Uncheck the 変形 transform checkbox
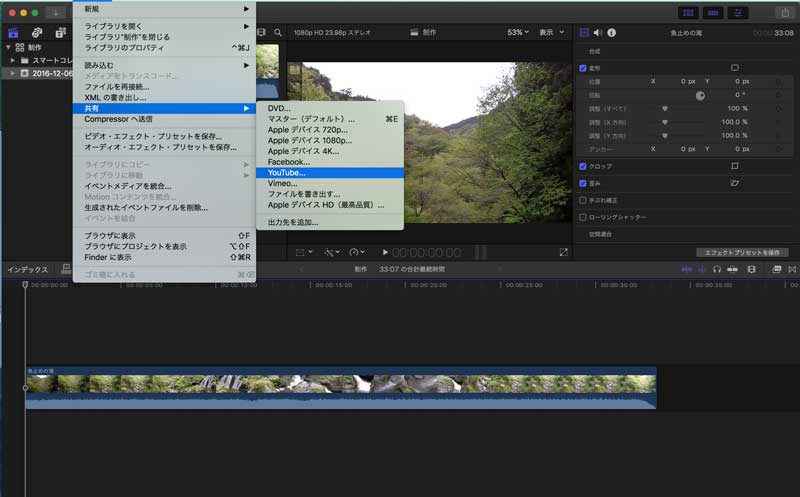The height and width of the screenshot is (497, 800). 583,68
